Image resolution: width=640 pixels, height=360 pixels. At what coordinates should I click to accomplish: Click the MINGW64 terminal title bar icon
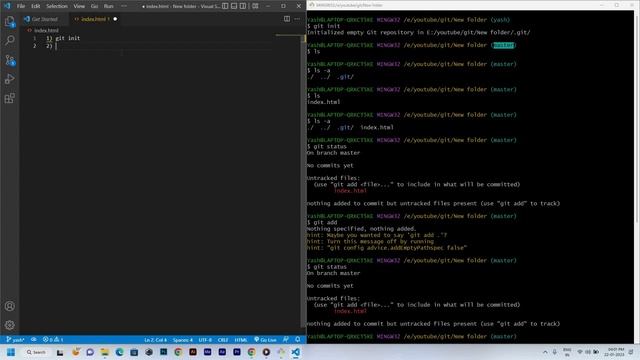click(x=312, y=5)
